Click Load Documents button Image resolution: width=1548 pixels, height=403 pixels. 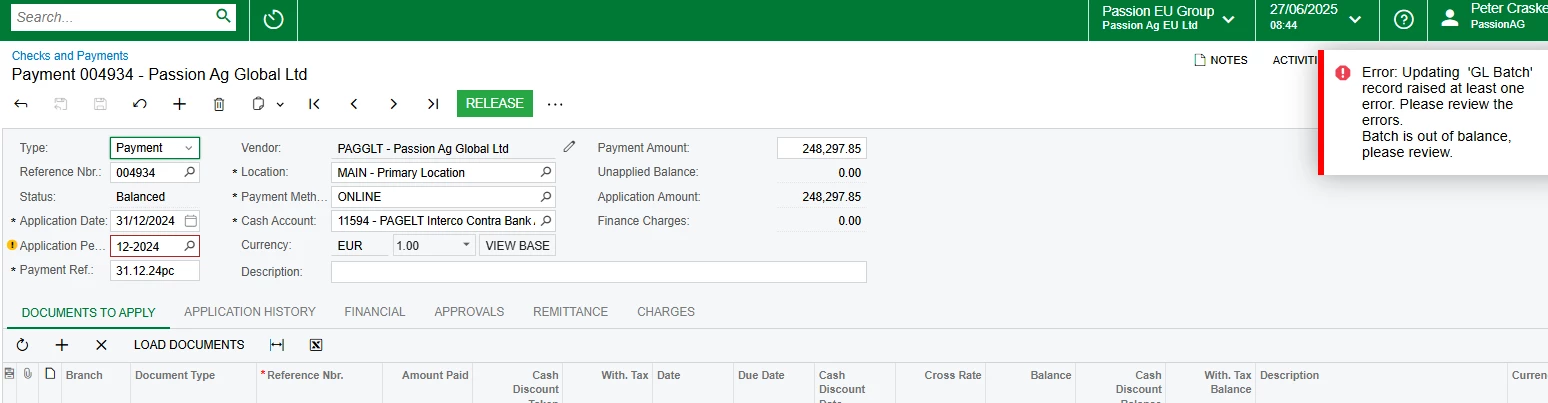pyautogui.click(x=189, y=345)
